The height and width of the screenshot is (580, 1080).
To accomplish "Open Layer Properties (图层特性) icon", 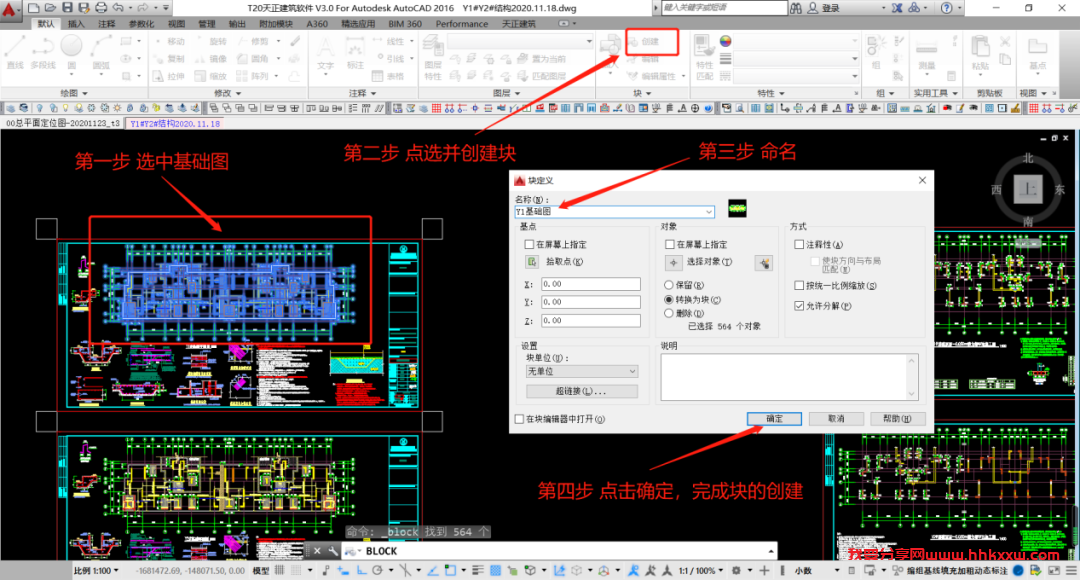I will tap(433, 58).
